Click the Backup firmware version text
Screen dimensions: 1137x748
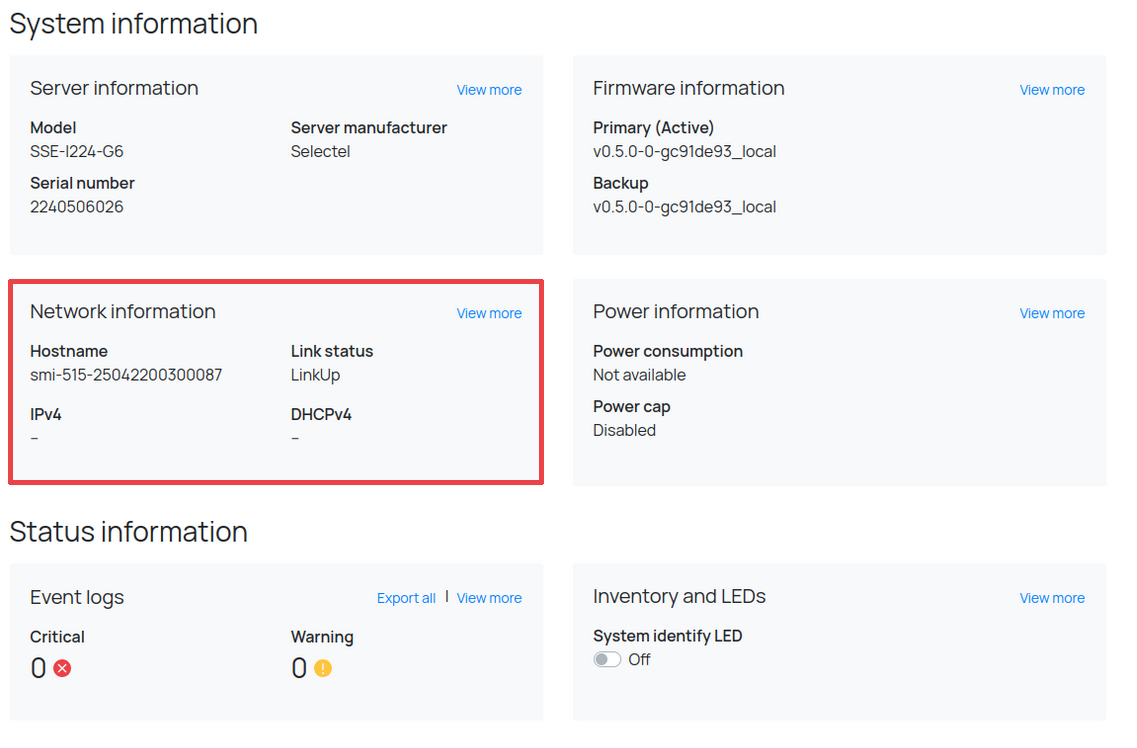(x=684, y=207)
